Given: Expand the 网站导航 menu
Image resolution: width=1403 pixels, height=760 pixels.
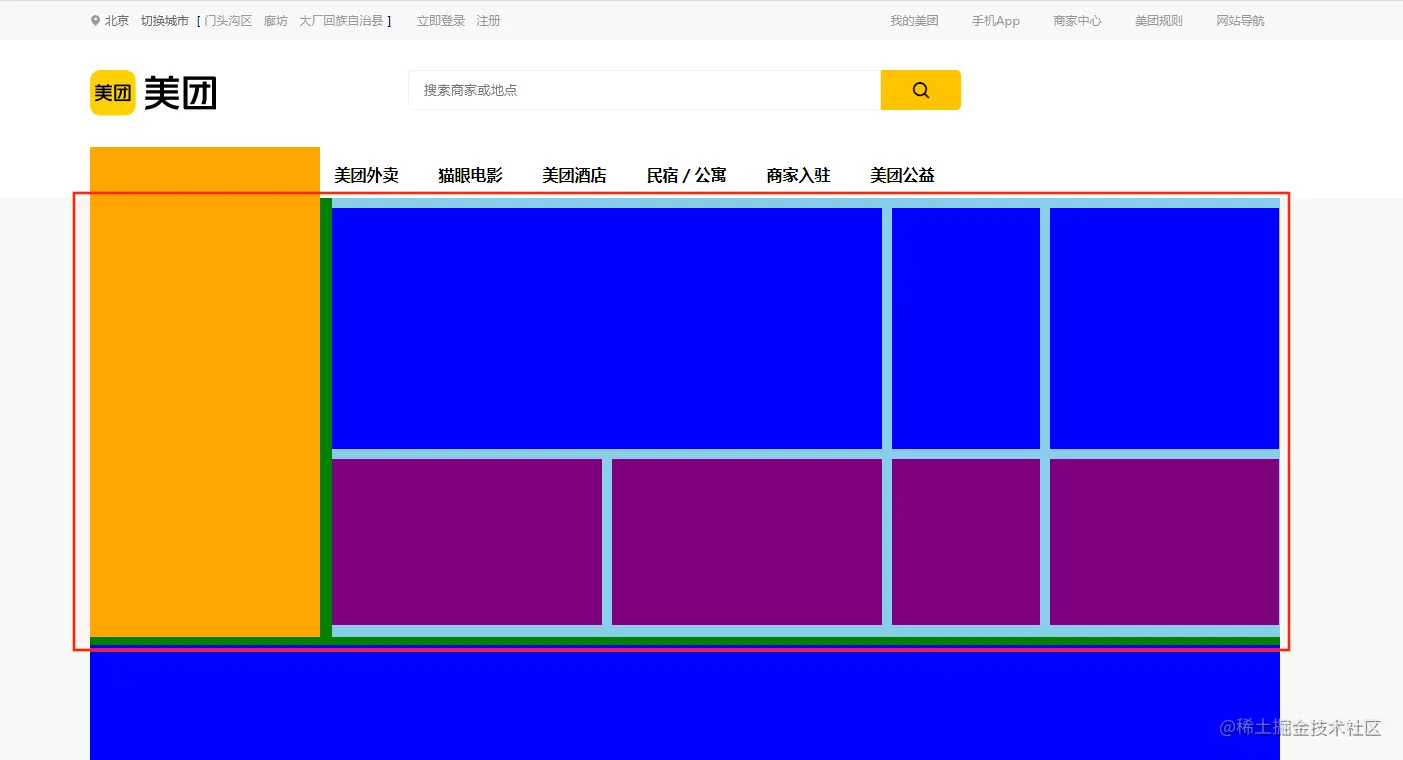Looking at the screenshot, I should (x=1241, y=21).
